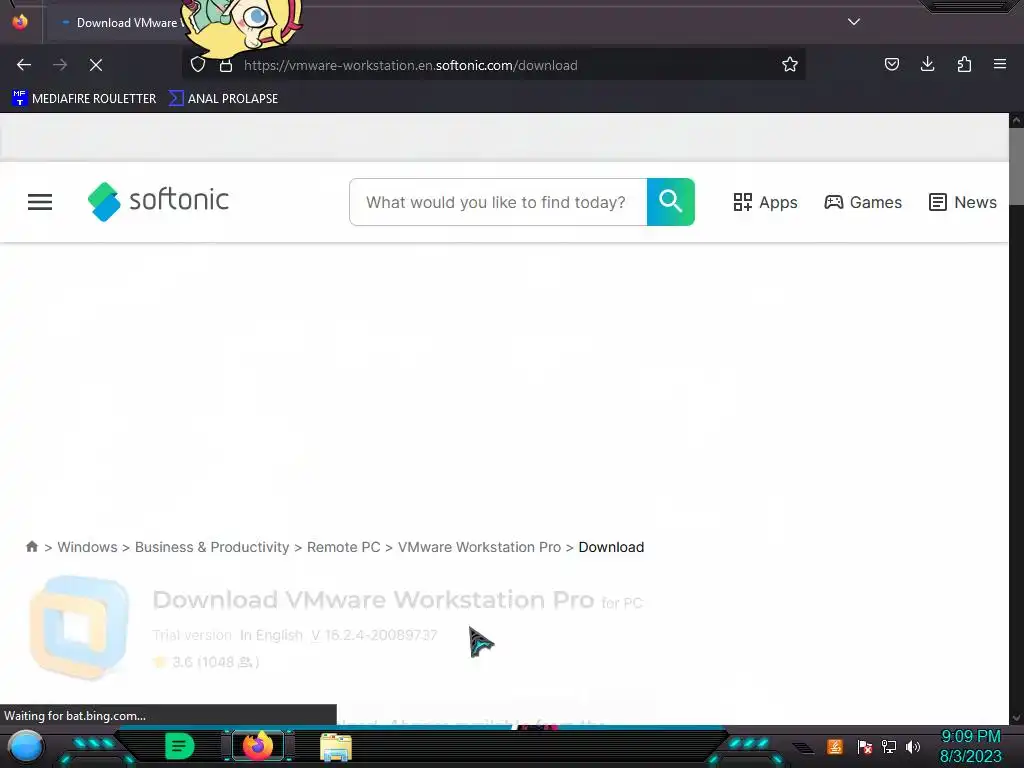Open the News section
The image size is (1024, 768).
point(963,202)
